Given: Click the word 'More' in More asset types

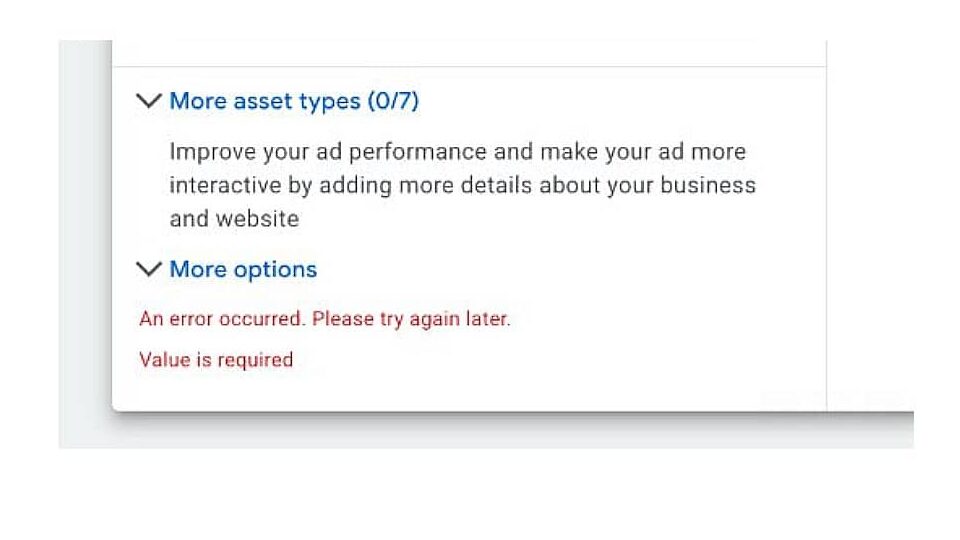Looking at the screenshot, I should point(195,101).
